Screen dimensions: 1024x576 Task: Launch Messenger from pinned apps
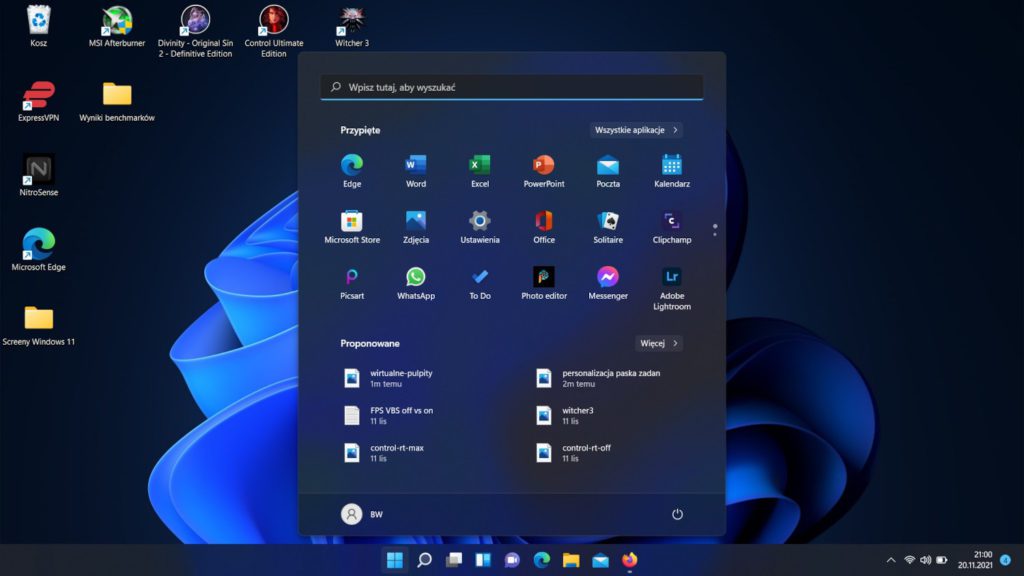pos(608,278)
